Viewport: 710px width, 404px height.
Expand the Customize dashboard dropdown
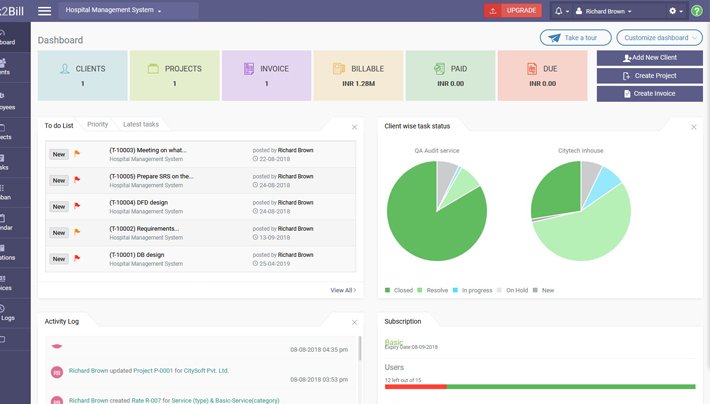[x=656, y=38]
